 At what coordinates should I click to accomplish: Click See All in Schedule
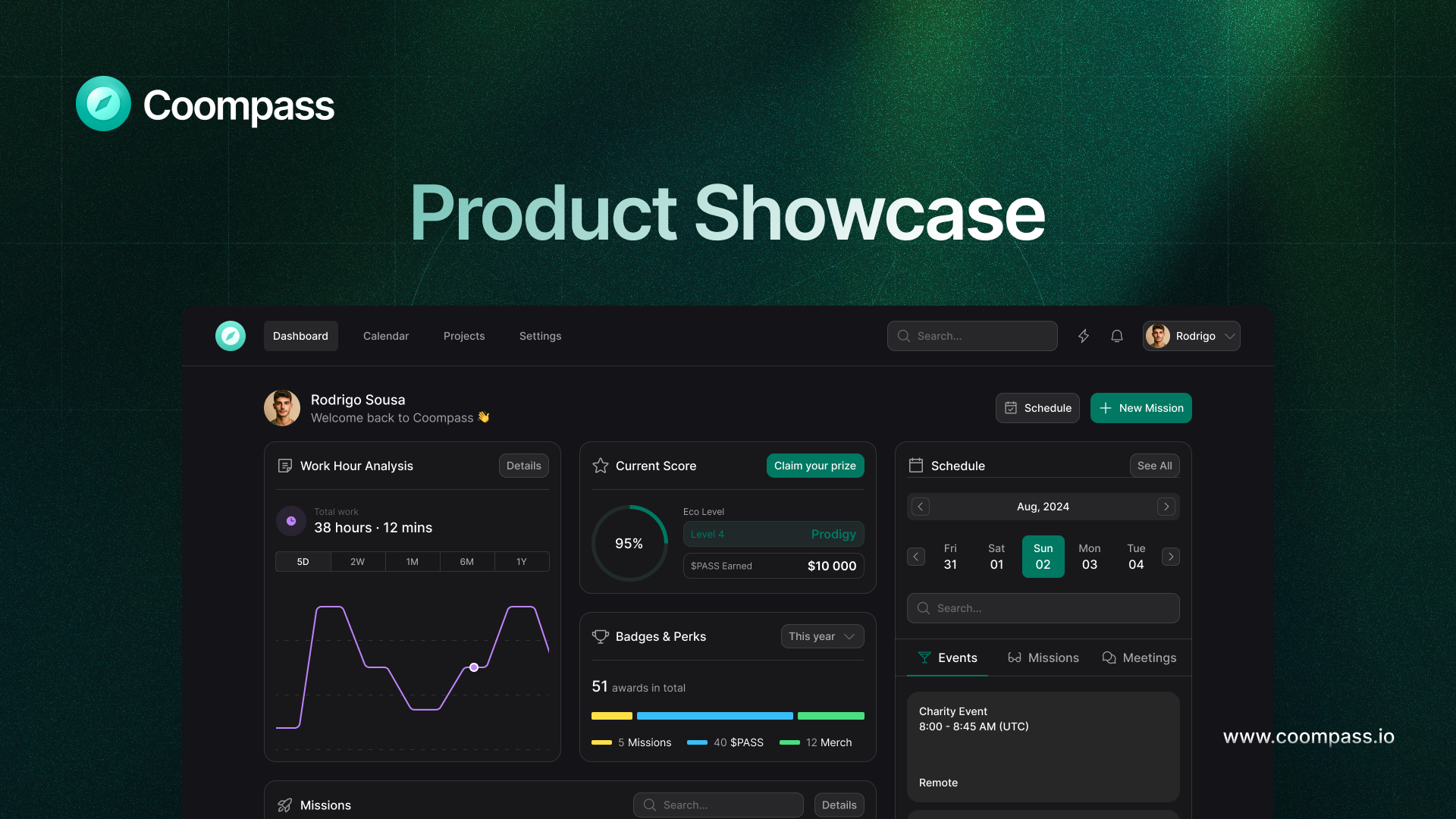pos(1155,466)
